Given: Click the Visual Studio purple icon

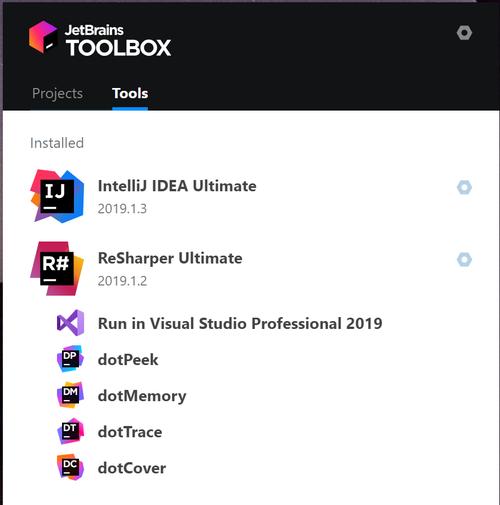Looking at the screenshot, I should coord(70,323).
